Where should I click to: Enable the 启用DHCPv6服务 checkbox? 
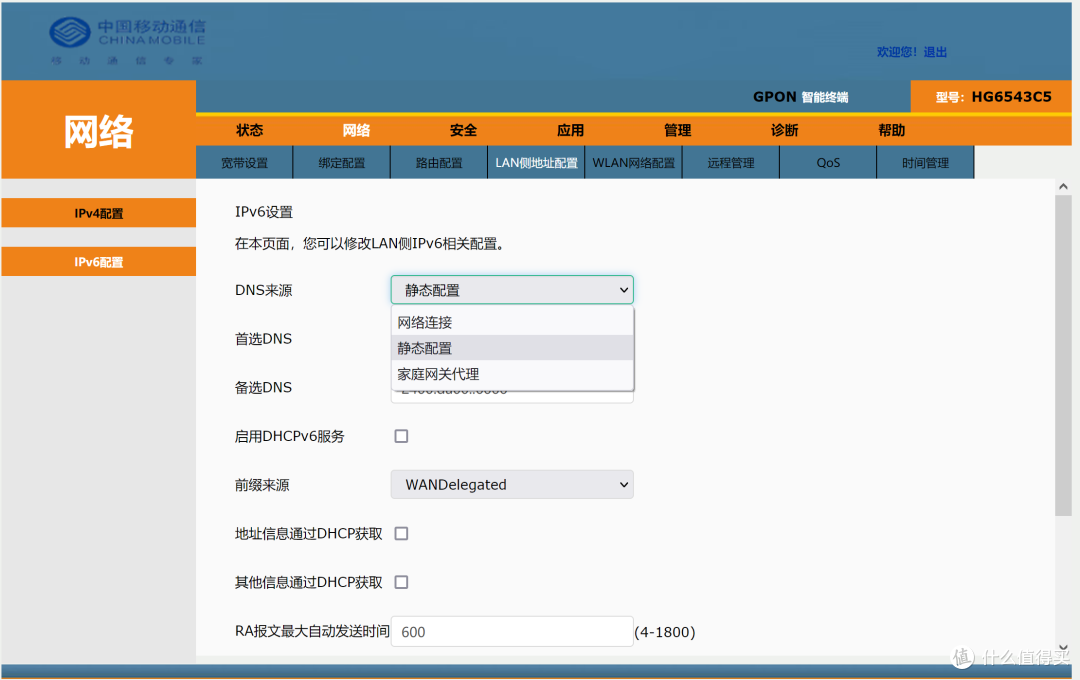(x=401, y=435)
